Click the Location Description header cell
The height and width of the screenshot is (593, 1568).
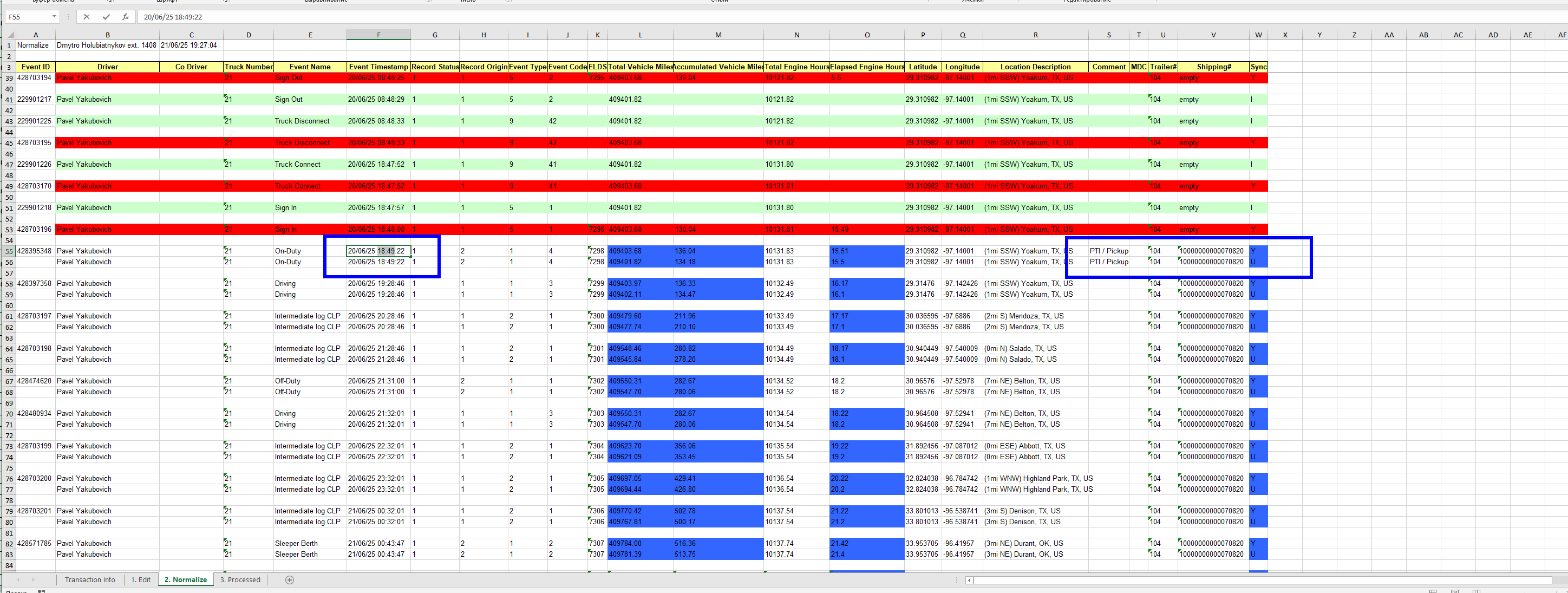click(1035, 67)
